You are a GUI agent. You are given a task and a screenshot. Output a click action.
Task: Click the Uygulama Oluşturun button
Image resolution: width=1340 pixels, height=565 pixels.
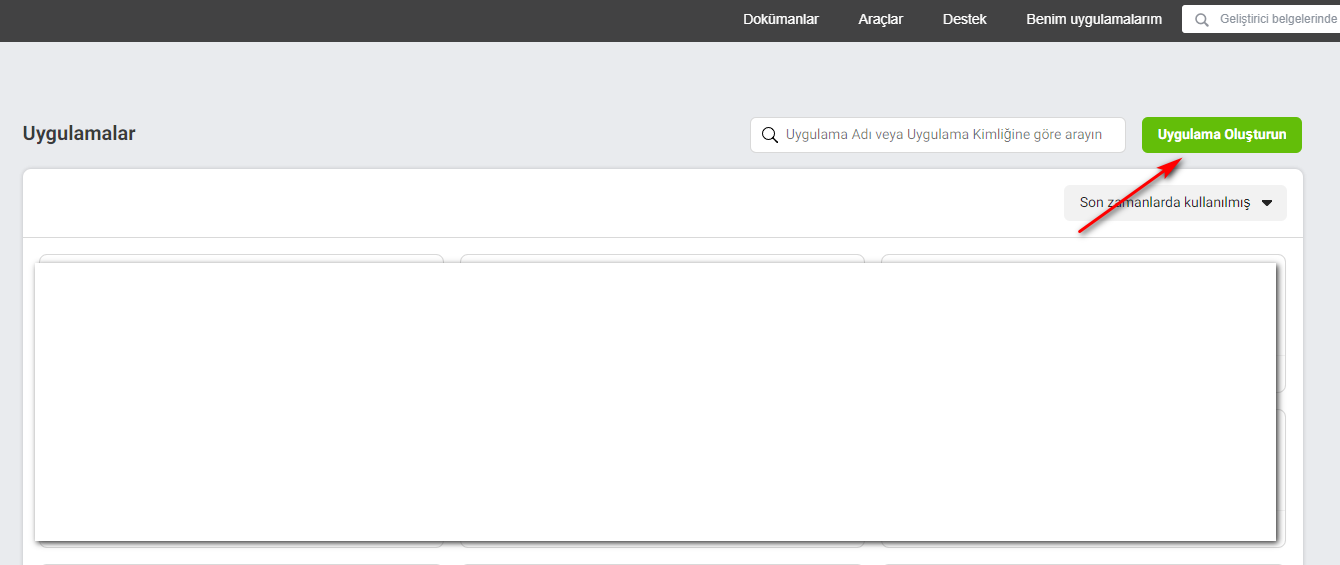click(1222, 135)
